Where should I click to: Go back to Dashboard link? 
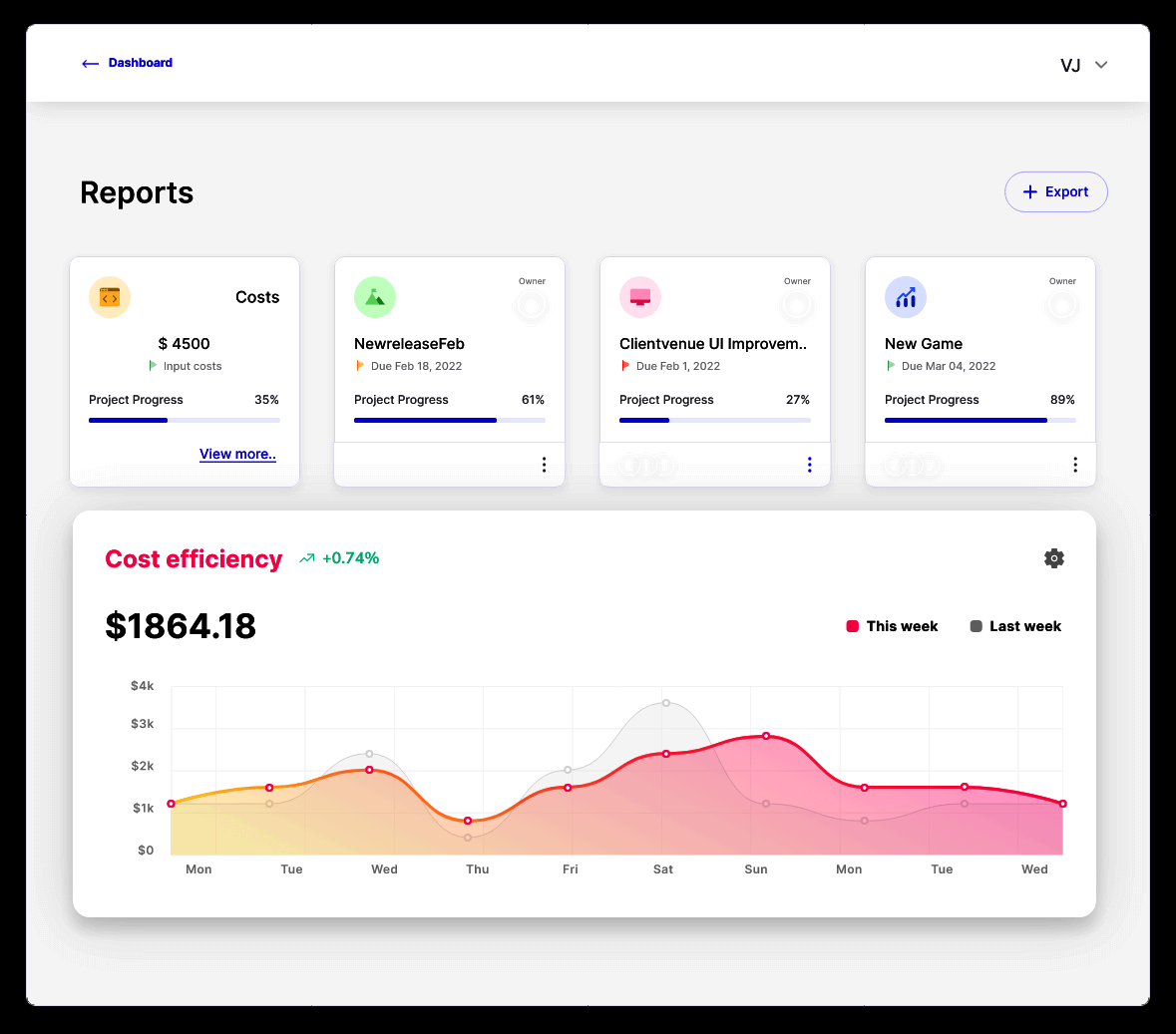[x=141, y=63]
